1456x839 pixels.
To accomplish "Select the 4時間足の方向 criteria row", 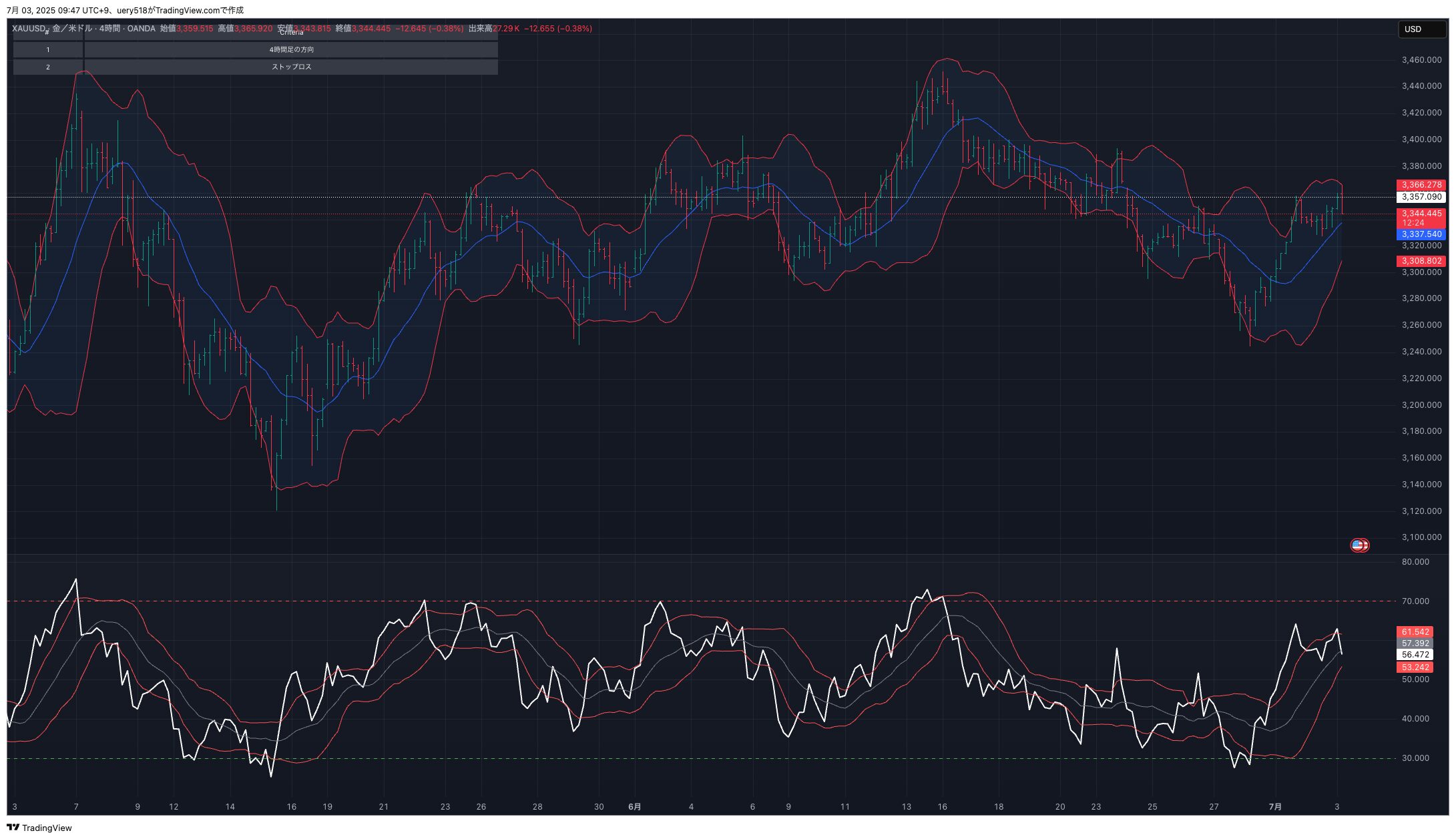I will [x=291, y=50].
